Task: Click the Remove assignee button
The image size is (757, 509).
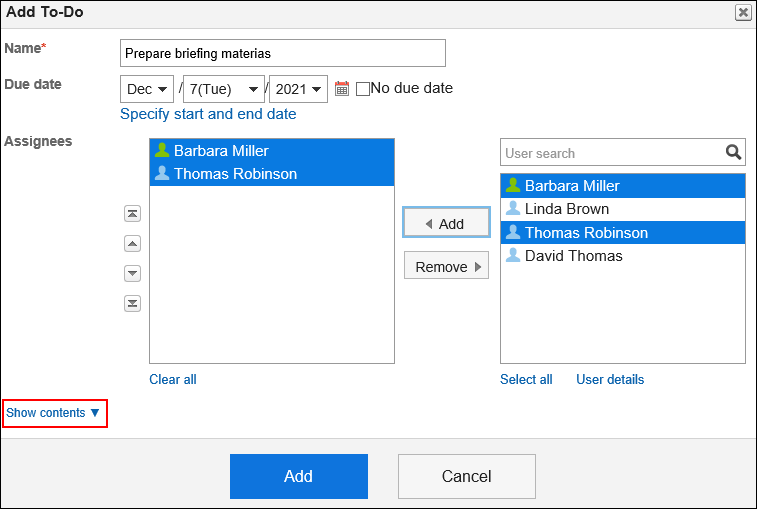Action: click(x=446, y=267)
